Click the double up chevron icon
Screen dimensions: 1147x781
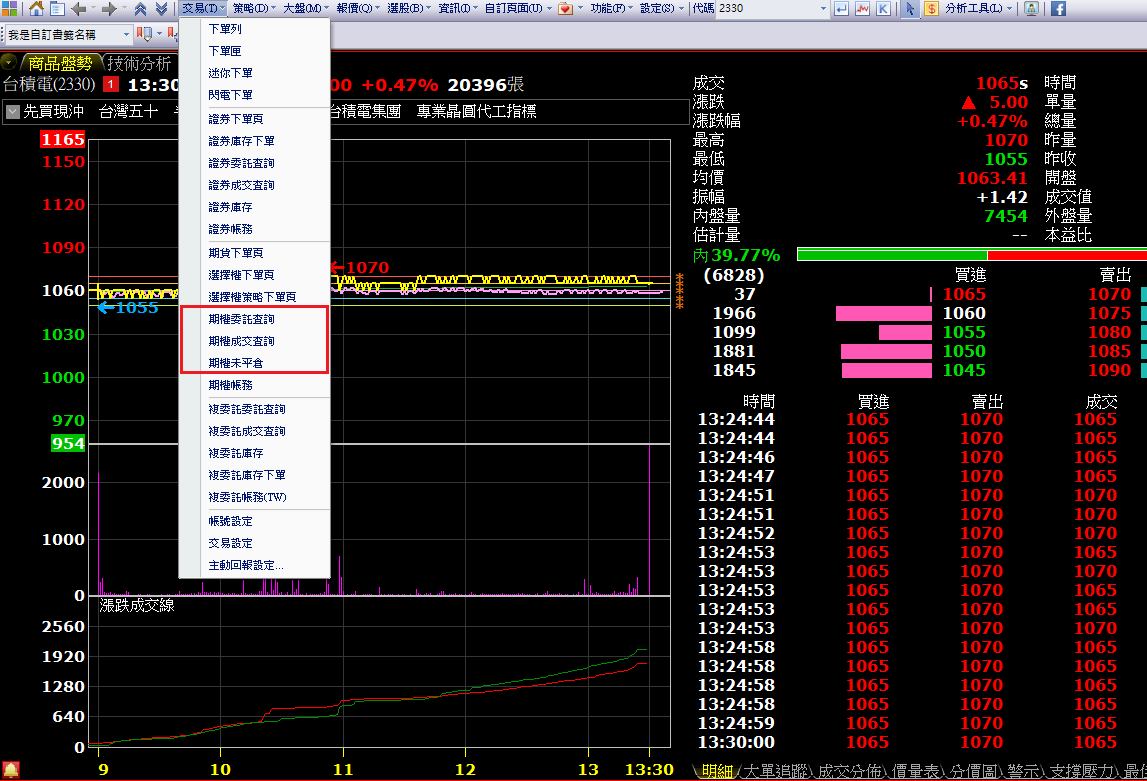tap(140, 9)
